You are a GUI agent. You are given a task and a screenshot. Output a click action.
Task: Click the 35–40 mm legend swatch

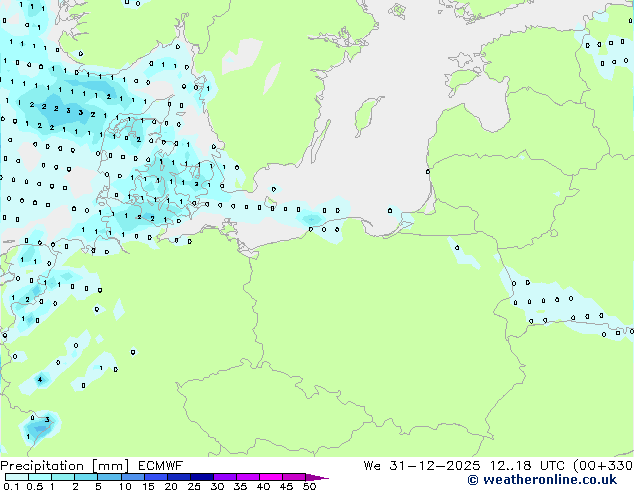pos(247,477)
